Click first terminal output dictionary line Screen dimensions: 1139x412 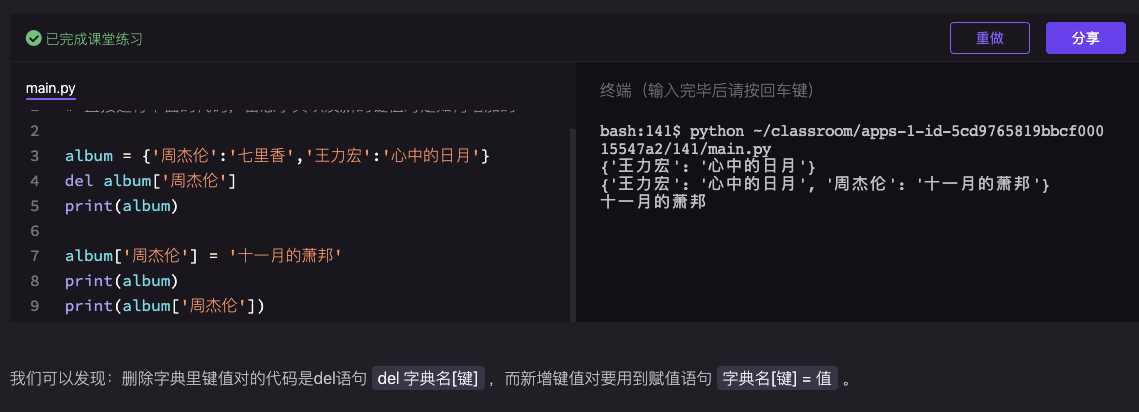(708, 165)
